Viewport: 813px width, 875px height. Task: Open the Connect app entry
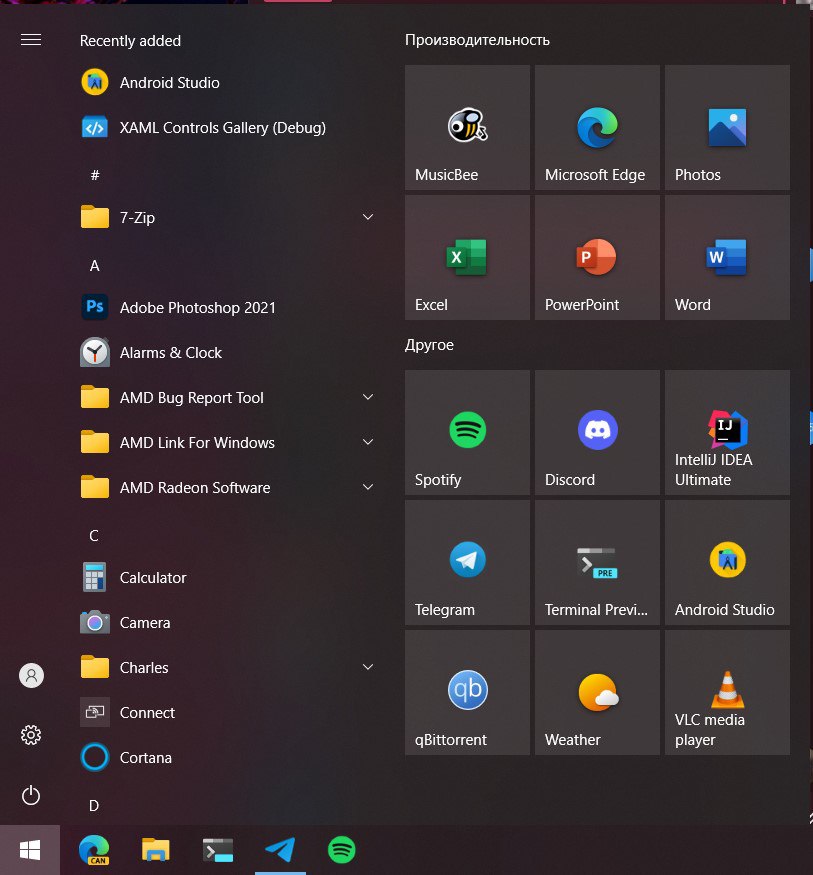(229, 713)
